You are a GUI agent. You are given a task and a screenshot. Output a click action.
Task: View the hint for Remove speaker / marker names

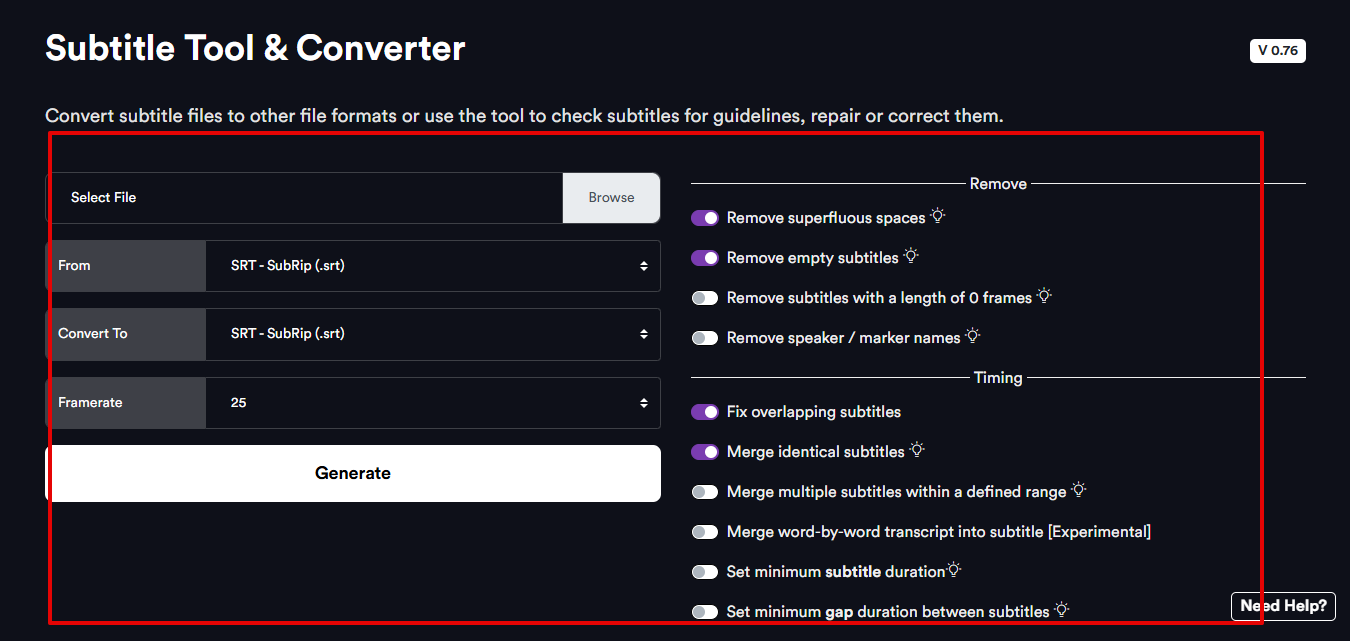tap(972, 335)
